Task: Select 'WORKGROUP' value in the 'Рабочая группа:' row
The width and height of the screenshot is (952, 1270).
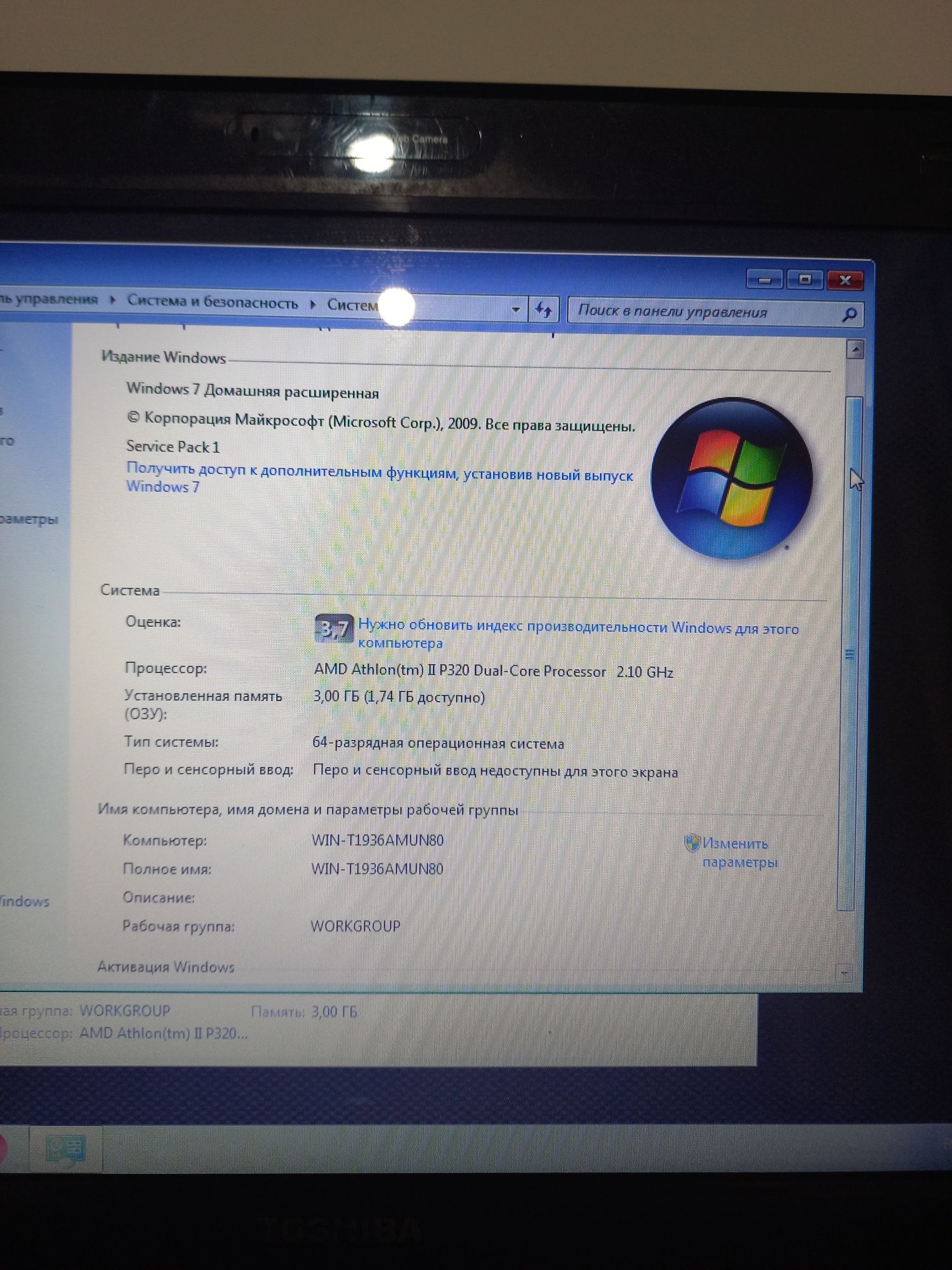Action: [355, 926]
